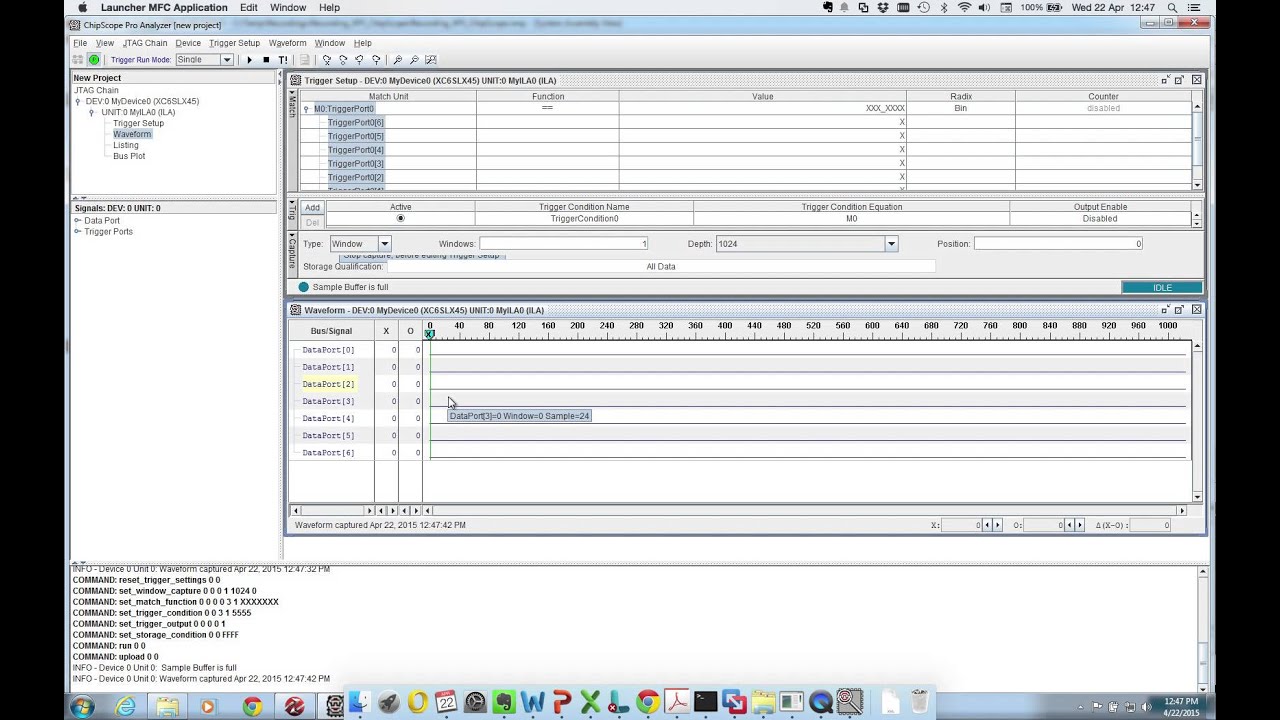Click the green JTAG connection status icon
The image size is (1280, 720).
coord(94,60)
